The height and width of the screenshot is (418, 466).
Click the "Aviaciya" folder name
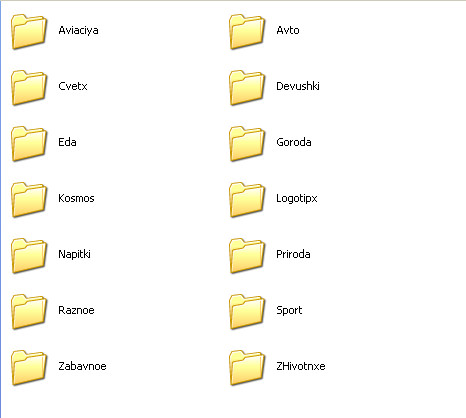pos(78,31)
